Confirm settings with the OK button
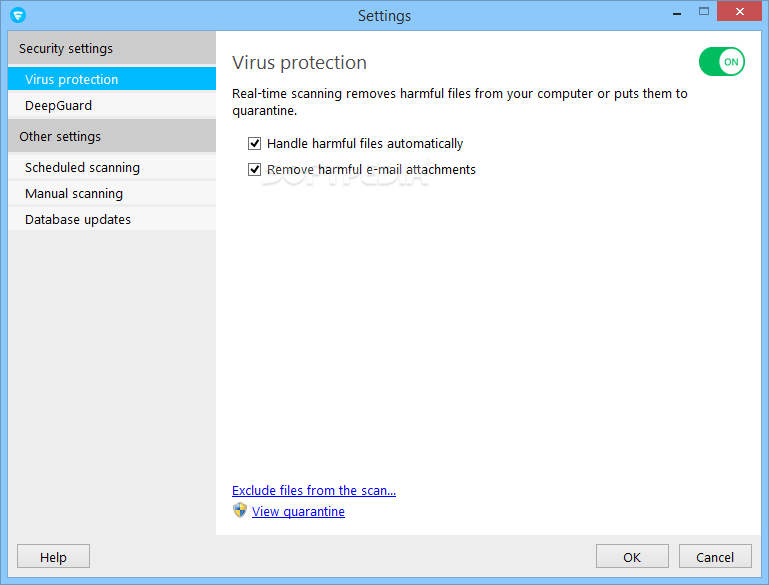 coord(632,557)
